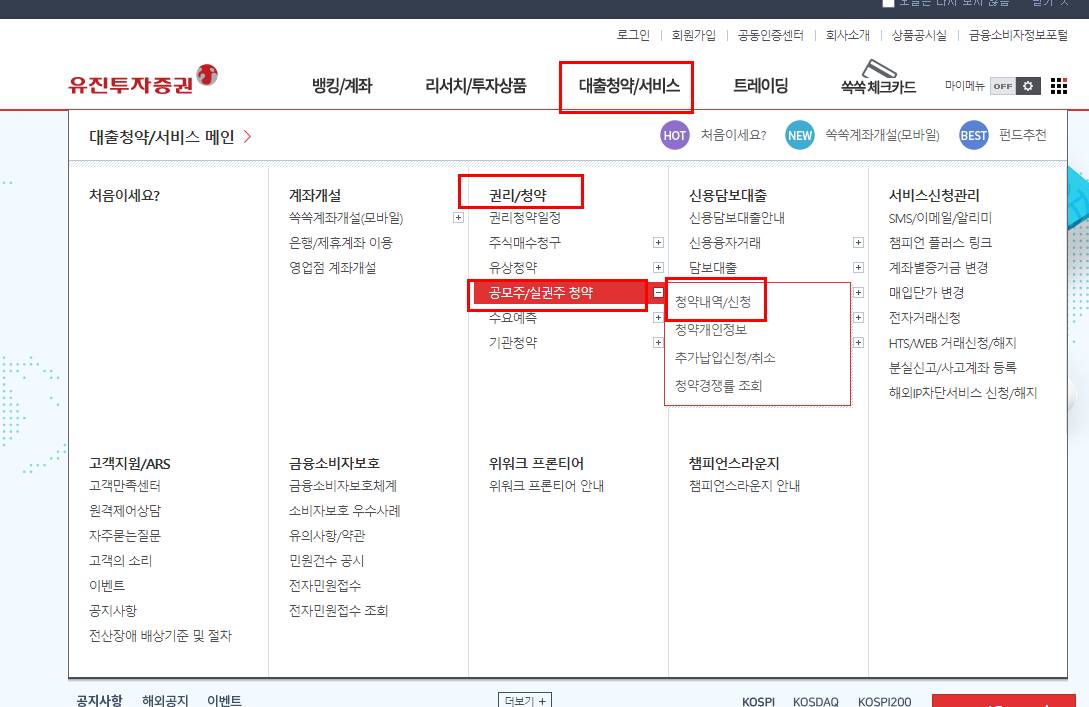This screenshot has height=707, width=1089.
Task: Click the BEST badge beside 펀드추천
Action: tap(973, 135)
